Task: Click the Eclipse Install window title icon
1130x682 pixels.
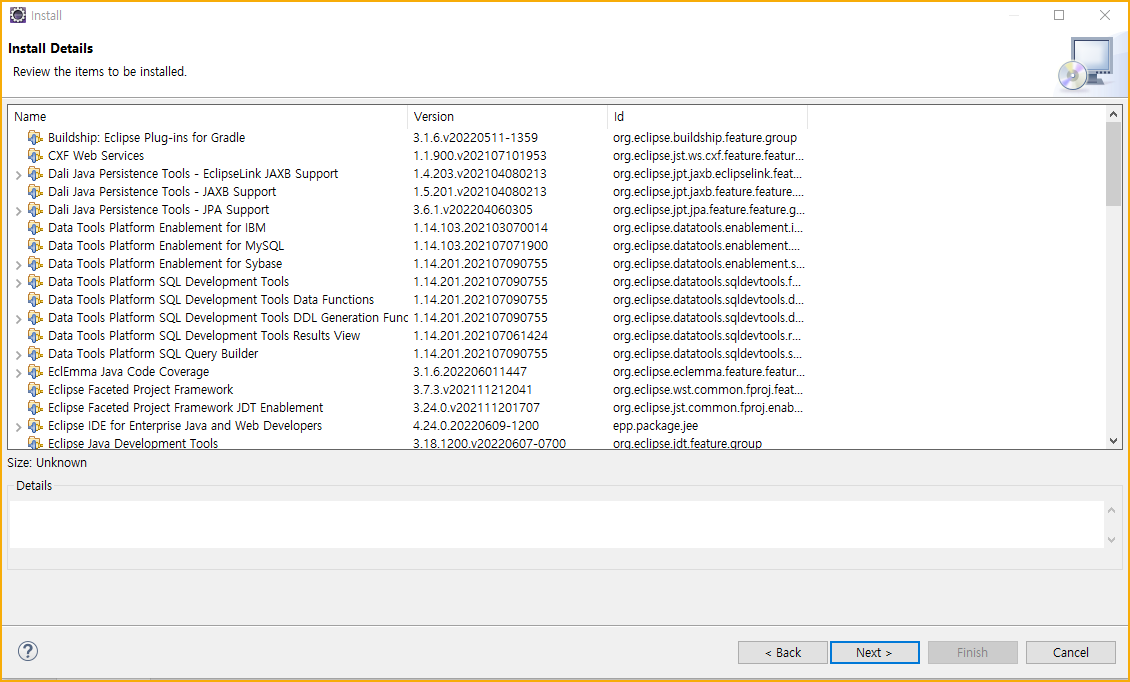Action: point(17,15)
